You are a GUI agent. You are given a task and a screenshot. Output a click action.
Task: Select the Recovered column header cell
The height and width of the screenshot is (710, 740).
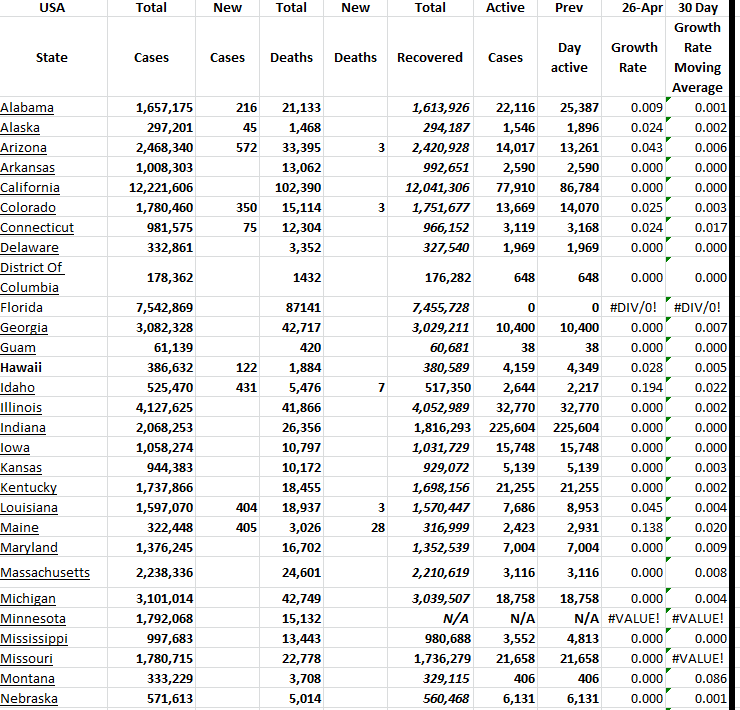pyautogui.click(x=430, y=58)
